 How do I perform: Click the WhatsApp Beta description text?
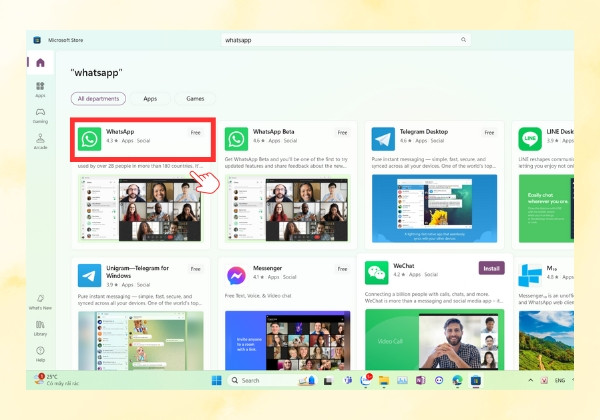click(286, 163)
